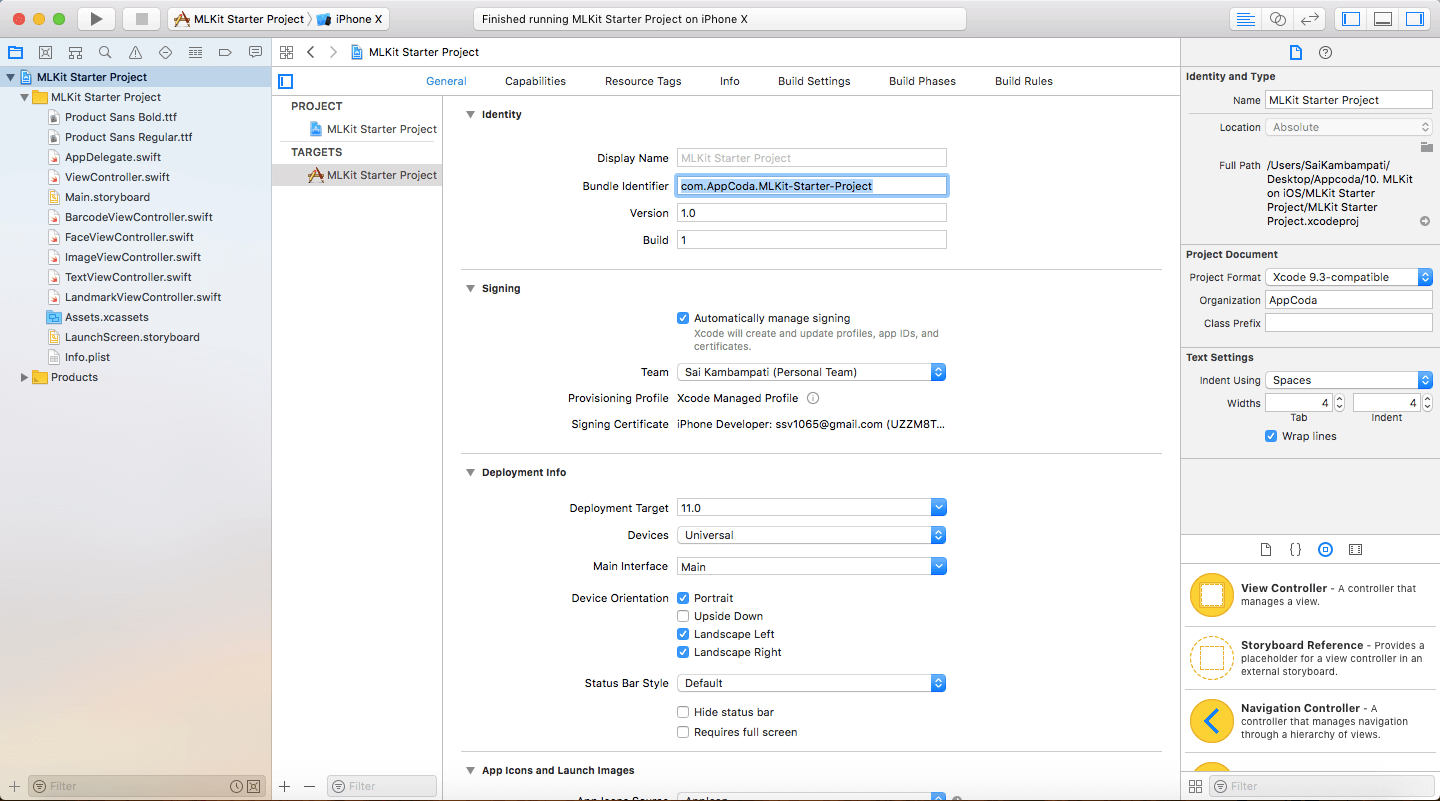The image size is (1440, 801).
Task: Click the add target plus button
Action: tap(285, 786)
